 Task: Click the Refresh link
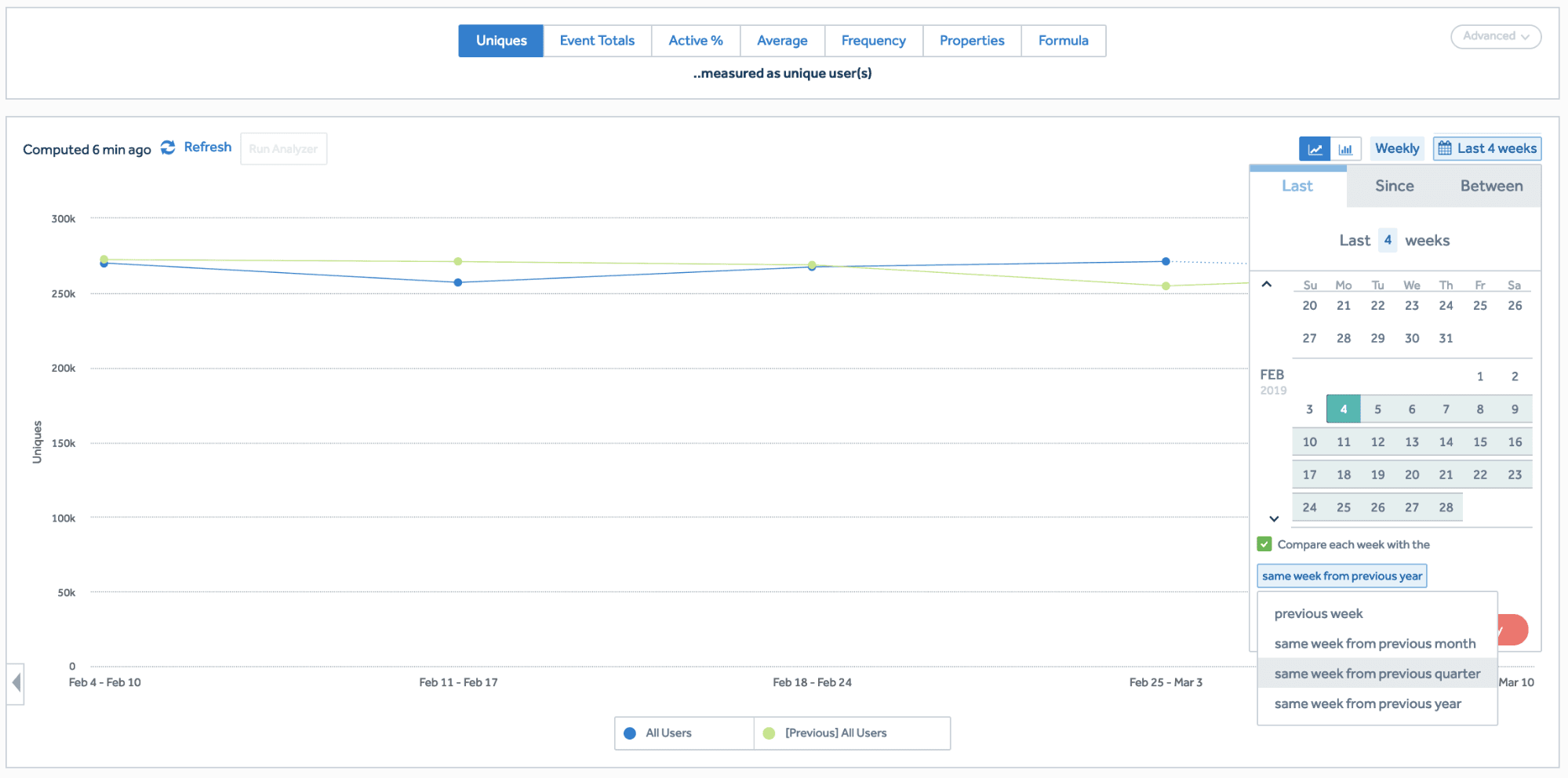pos(208,147)
